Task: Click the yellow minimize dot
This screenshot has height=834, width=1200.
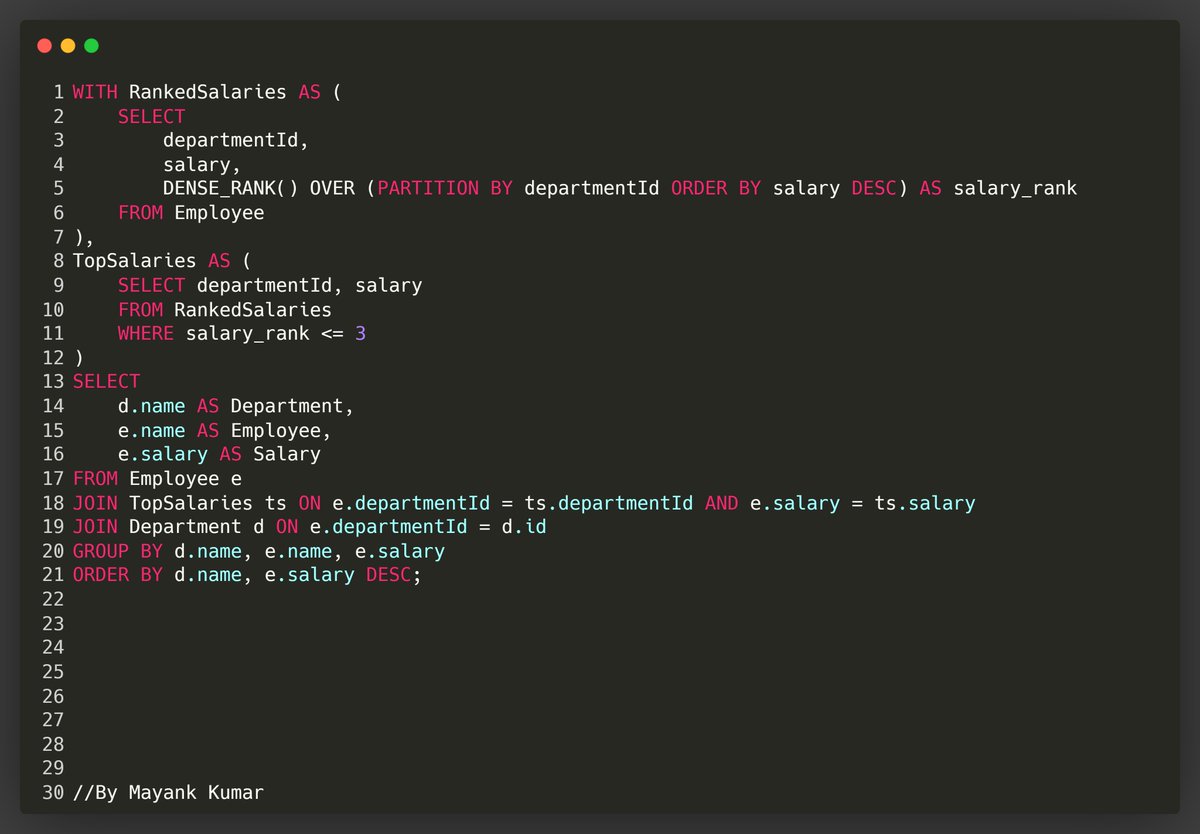Action: coord(68,46)
